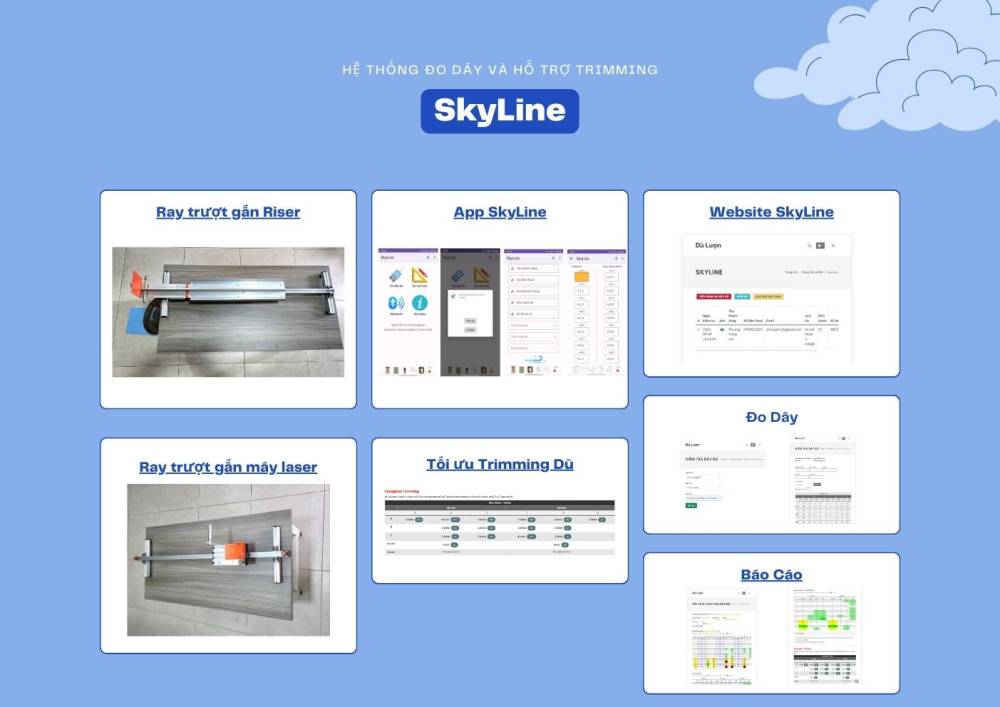
Task: Click the yellow folder icon in the fourth app screen
Action: tap(581, 277)
